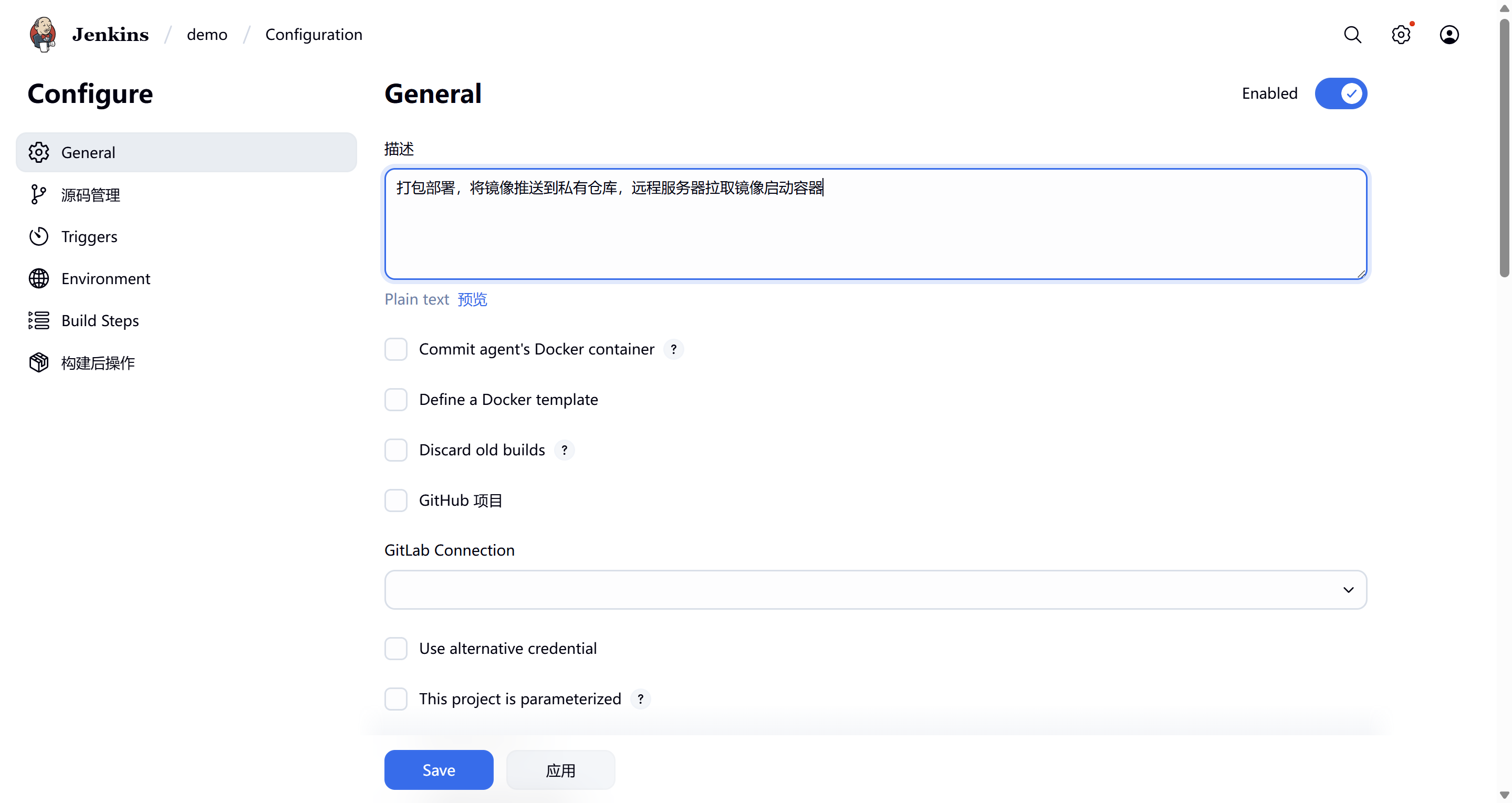Open the search magnifier icon
The height and width of the screenshot is (803, 1512).
tap(1352, 35)
